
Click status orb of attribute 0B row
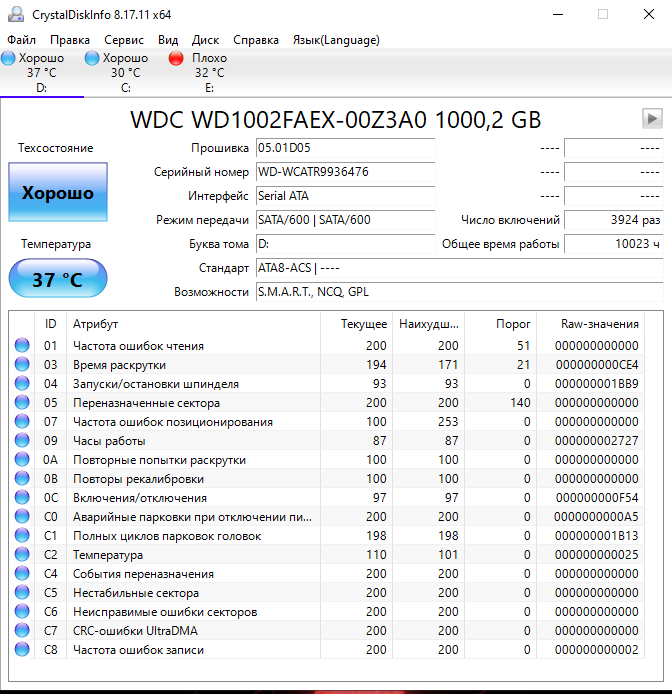click(22, 478)
